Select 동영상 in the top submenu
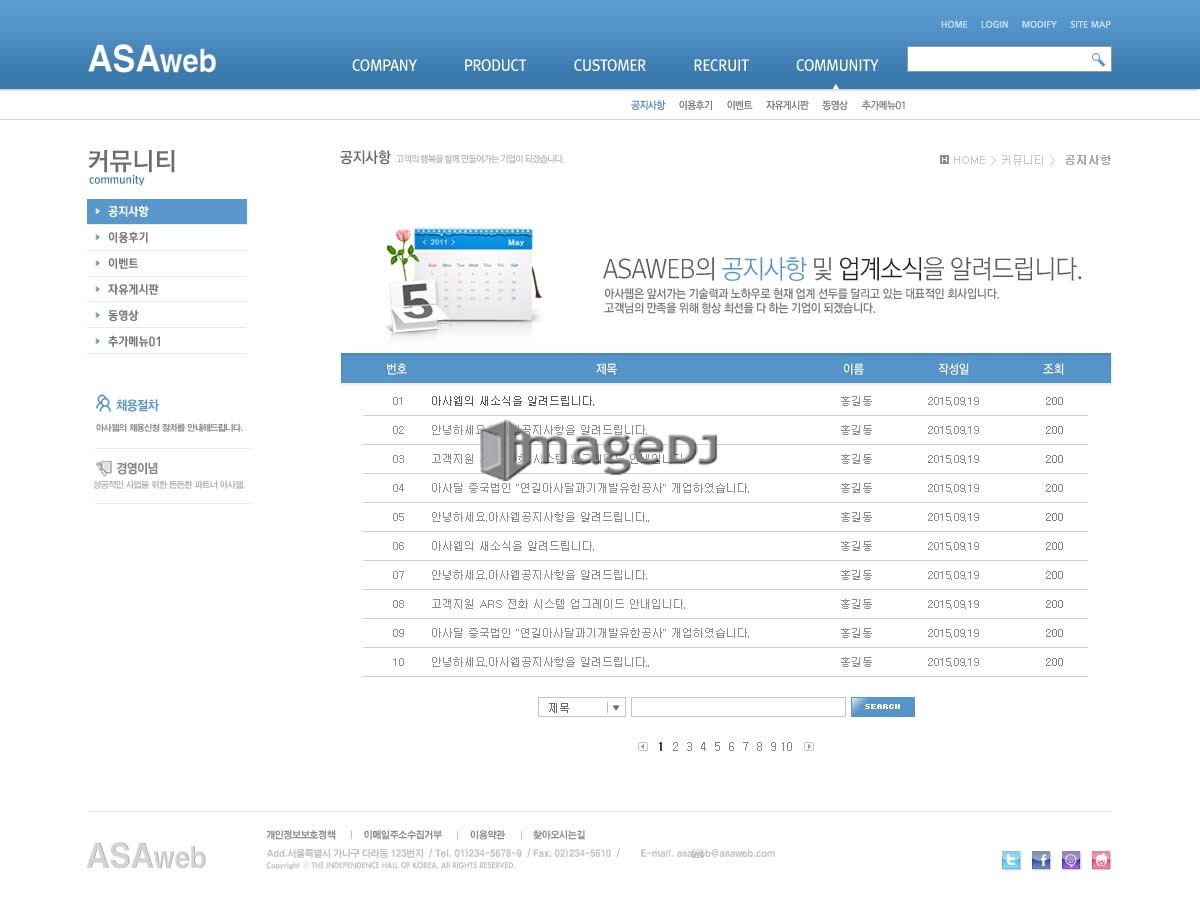Viewport: 1200px width, 900px height. pos(835,105)
